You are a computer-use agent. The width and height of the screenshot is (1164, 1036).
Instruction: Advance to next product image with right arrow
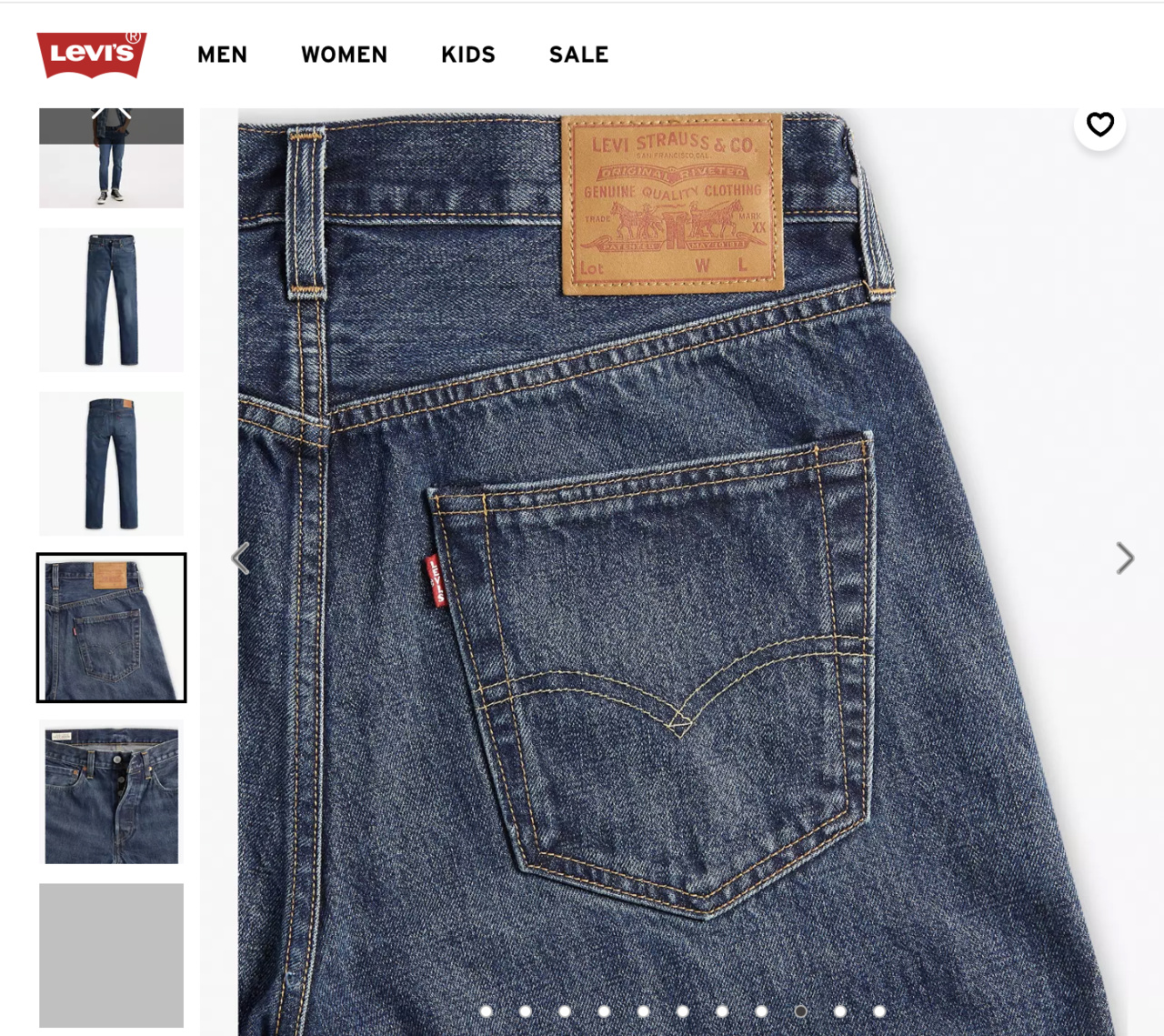tap(1125, 558)
